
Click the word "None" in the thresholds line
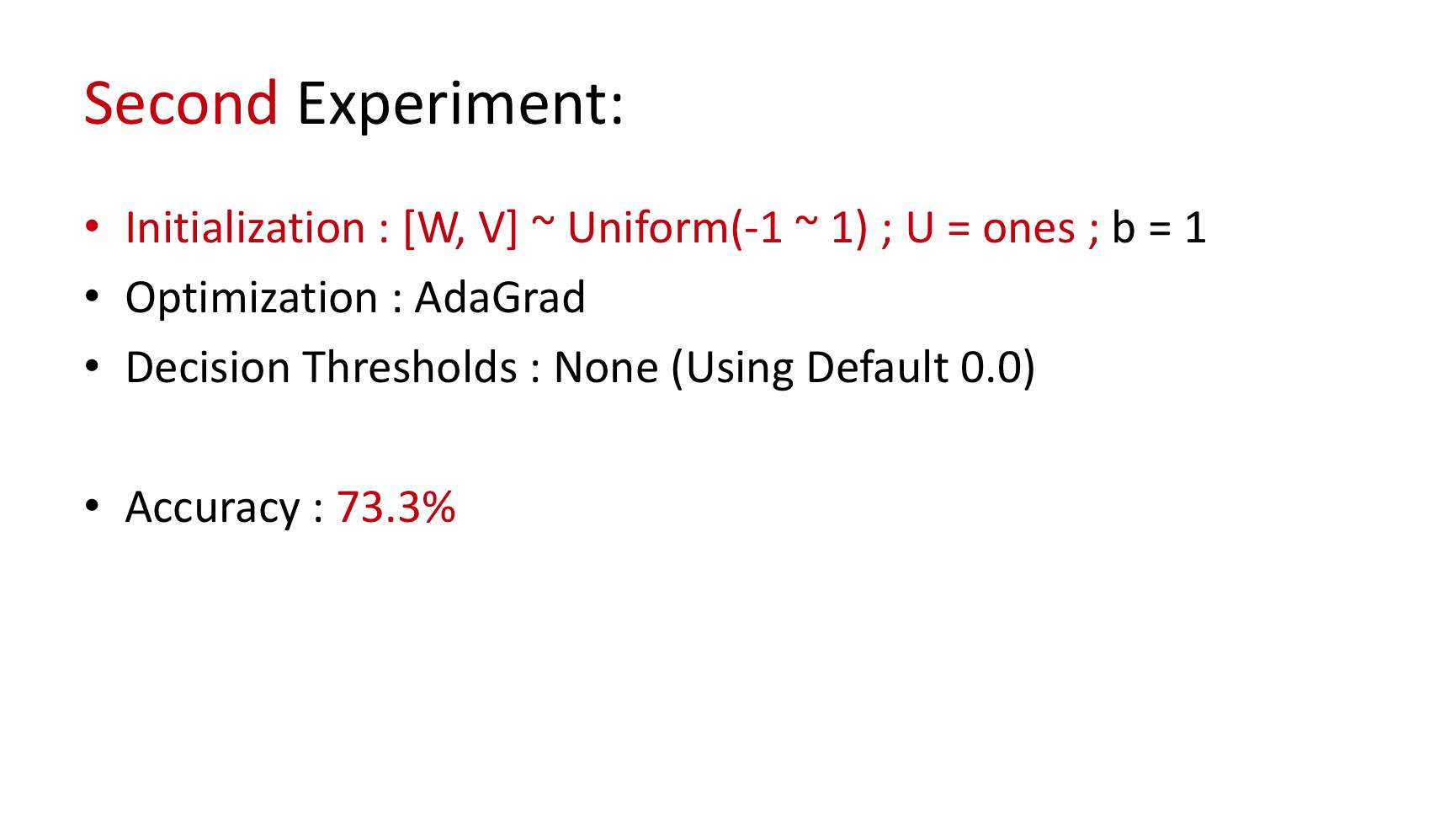(x=606, y=369)
